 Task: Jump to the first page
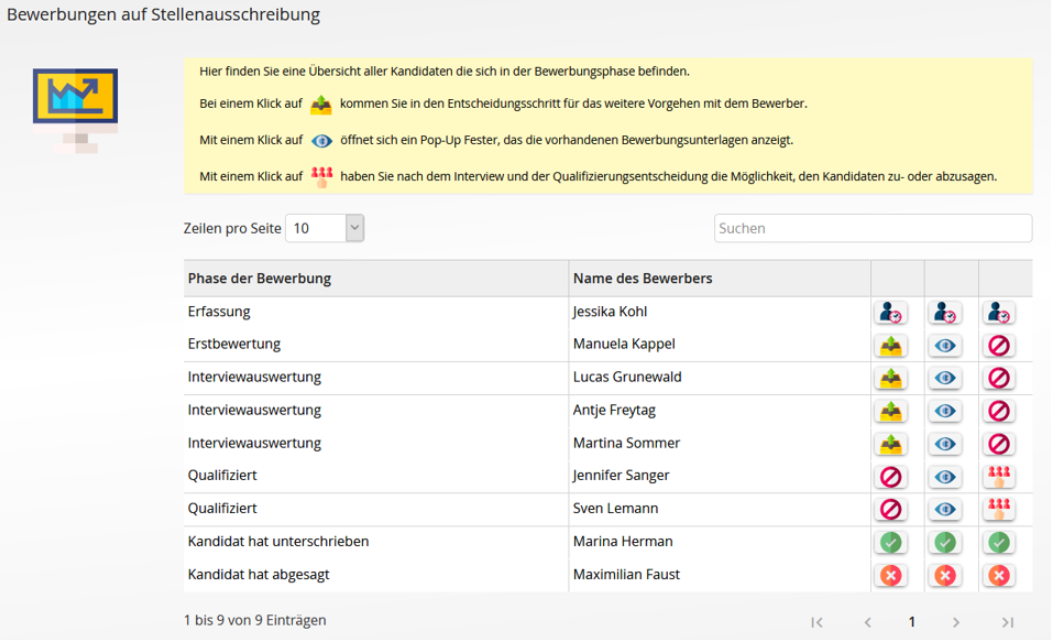(x=817, y=622)
